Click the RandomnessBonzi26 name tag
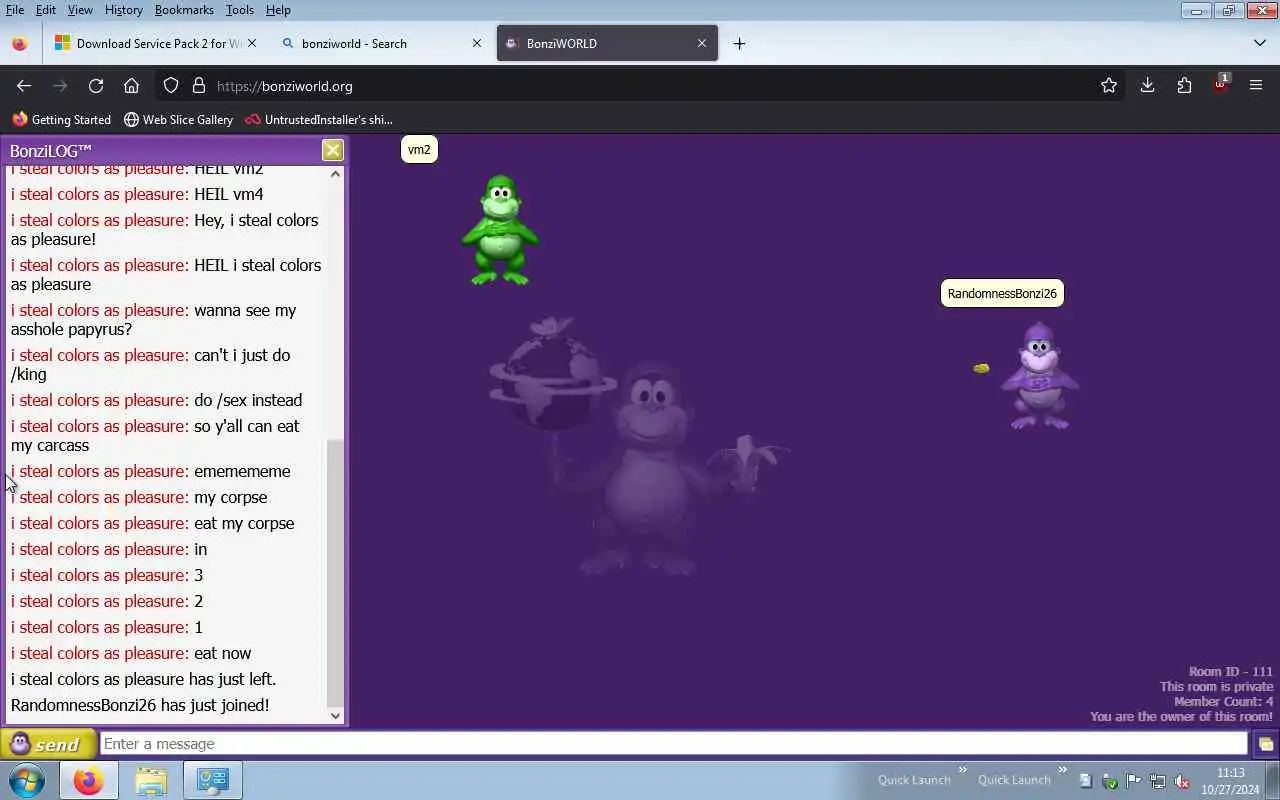This screenshot has width=1280, height=800. pos(1002,294)
